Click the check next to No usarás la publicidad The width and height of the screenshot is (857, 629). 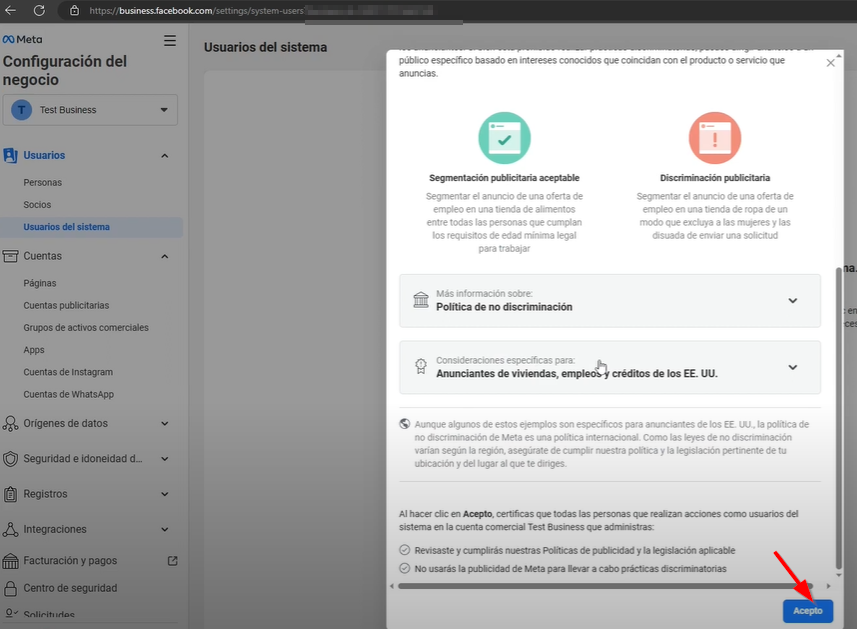[x=404, y=568]
